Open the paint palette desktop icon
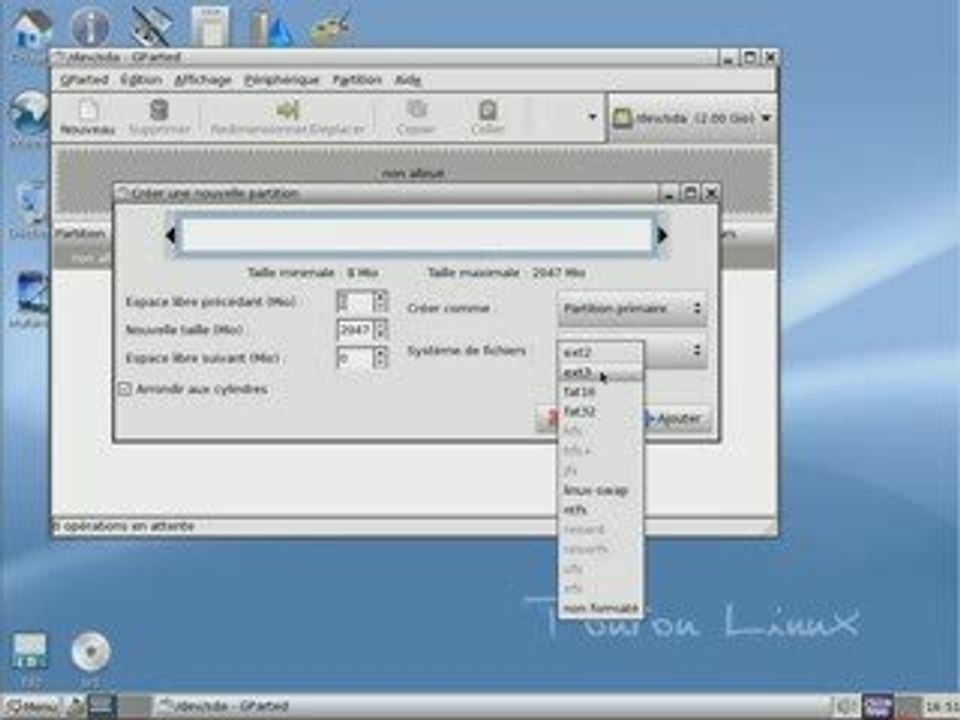Image resolution: width=960 pixels, height=720 pixels. coord(331,27)
